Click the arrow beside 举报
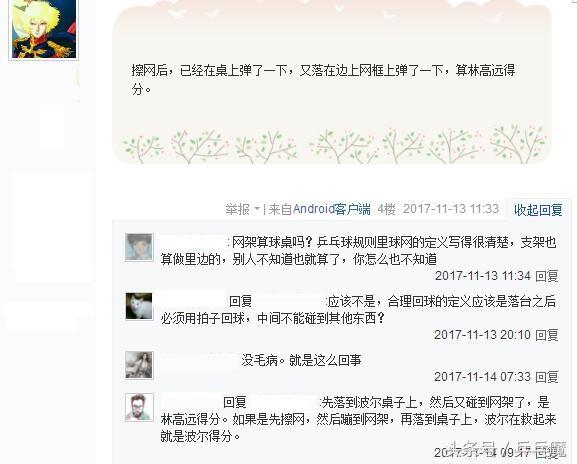This screenshot has width=577, height=464. 257,209
